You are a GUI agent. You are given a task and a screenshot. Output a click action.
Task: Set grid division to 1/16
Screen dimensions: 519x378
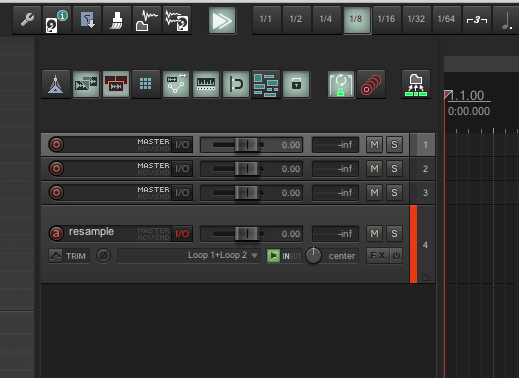point(386,19)
